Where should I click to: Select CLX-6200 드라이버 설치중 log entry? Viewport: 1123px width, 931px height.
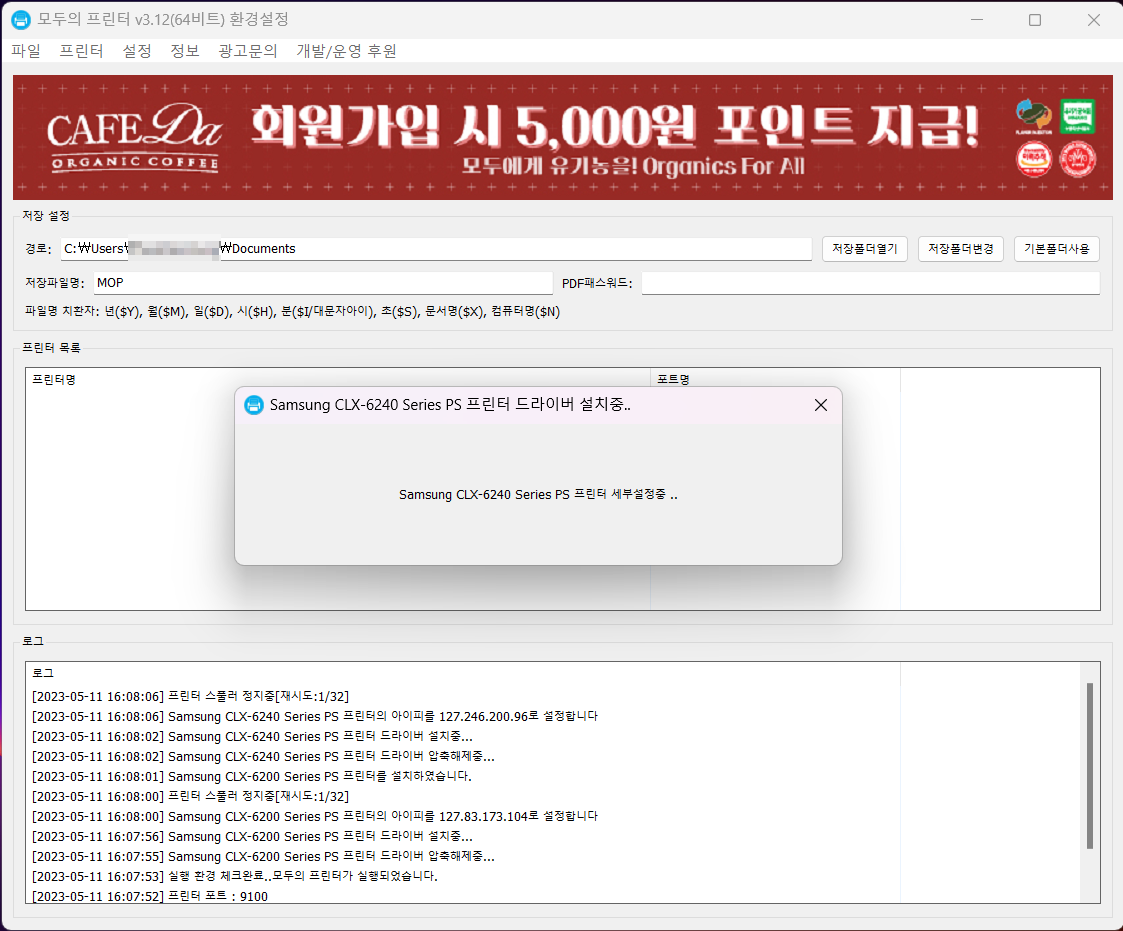pyautogui.click(x=252, y=836)
